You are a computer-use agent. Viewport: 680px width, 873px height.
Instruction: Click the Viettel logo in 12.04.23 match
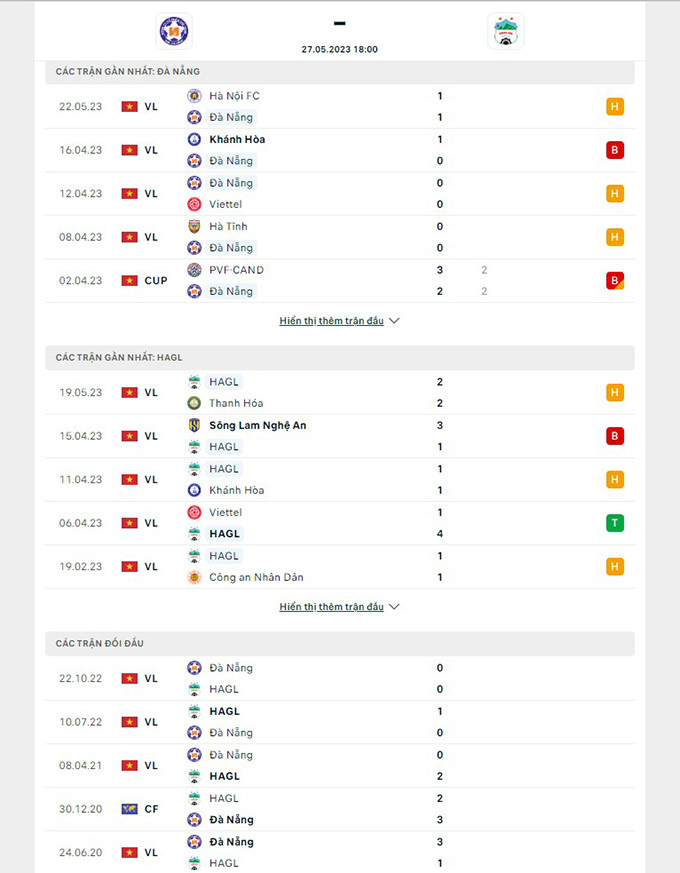tap(194, 205)
